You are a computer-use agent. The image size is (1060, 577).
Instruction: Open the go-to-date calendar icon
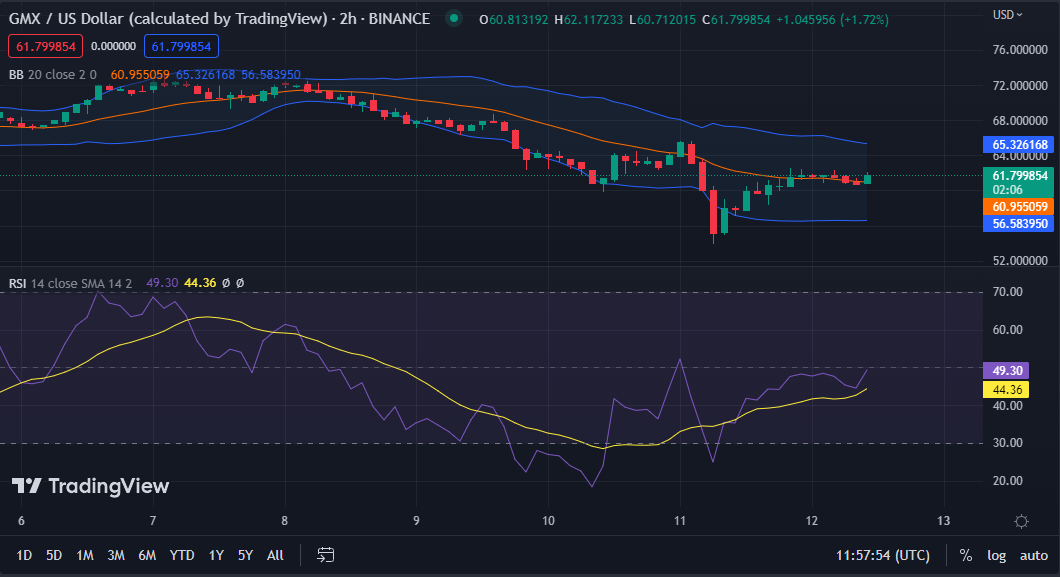325,555
